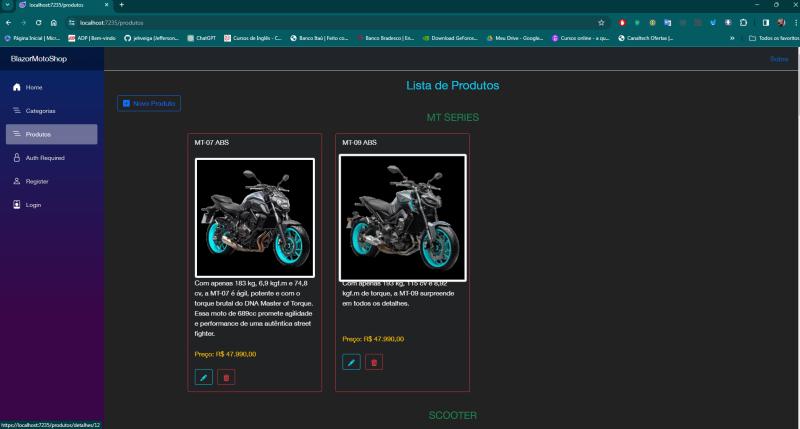This screenshot has width=800, height=429.
Task: Edit the MT-07 ABS product (pencil icon)
Action: (x=204, y=377)
